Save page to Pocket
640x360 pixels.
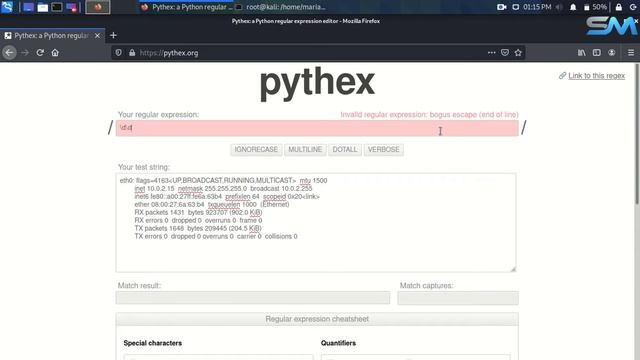pos(505,53)
